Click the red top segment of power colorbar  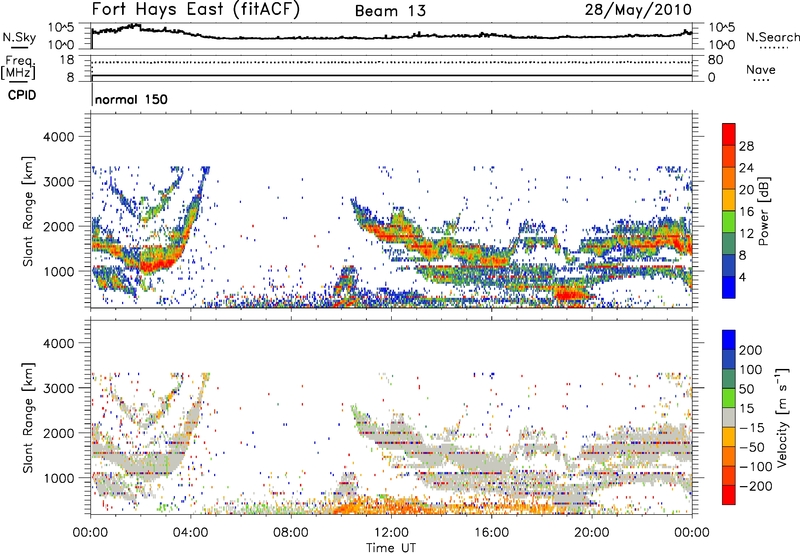[729, 134]
